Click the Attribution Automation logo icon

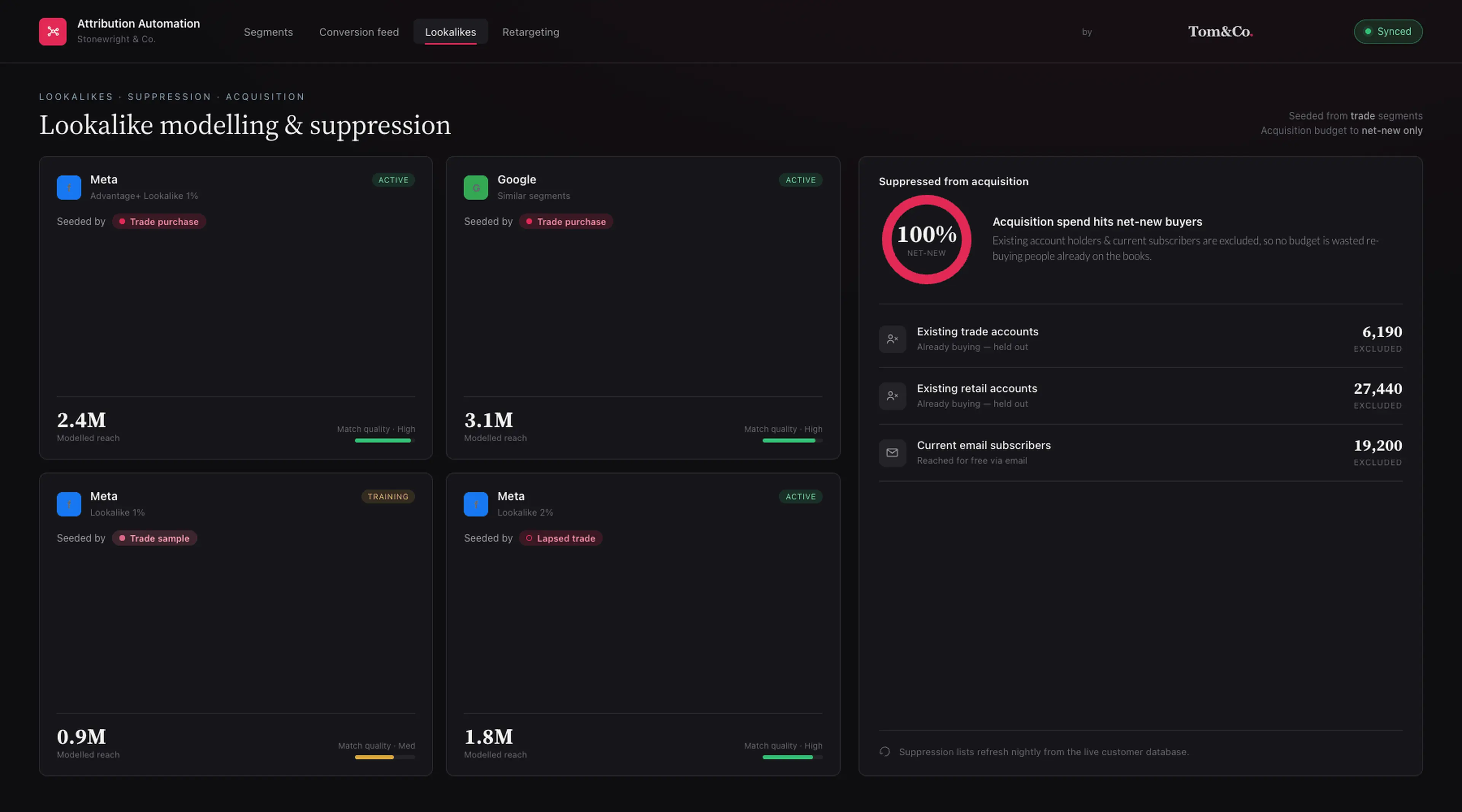[52, 31]
